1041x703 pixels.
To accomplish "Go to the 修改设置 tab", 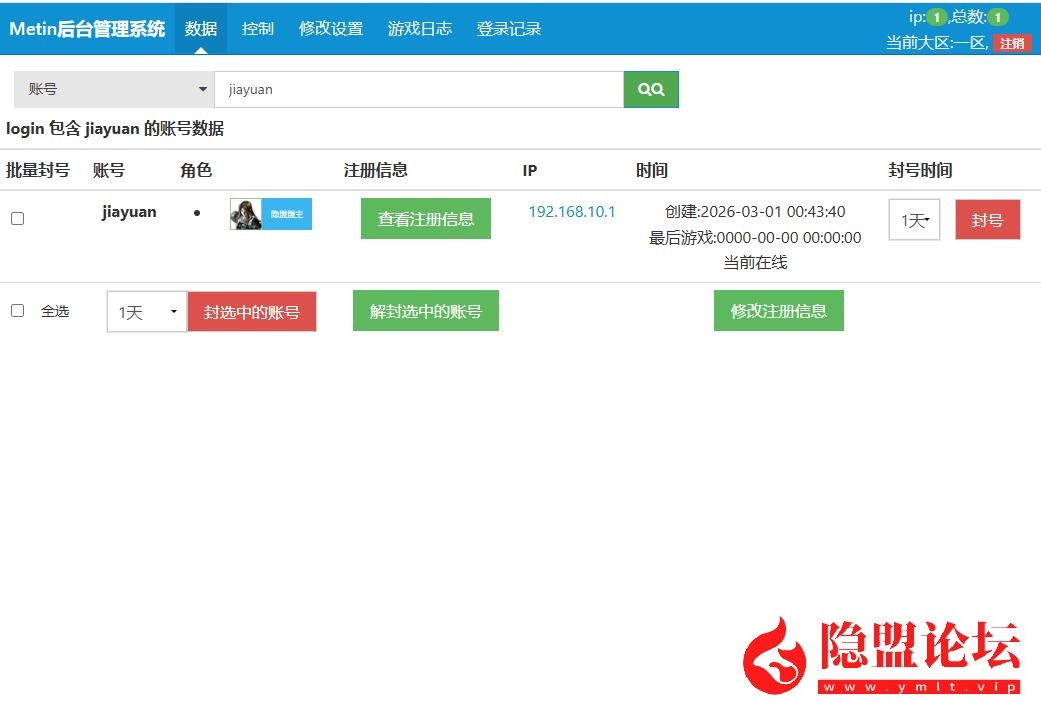I will [331, 29].
